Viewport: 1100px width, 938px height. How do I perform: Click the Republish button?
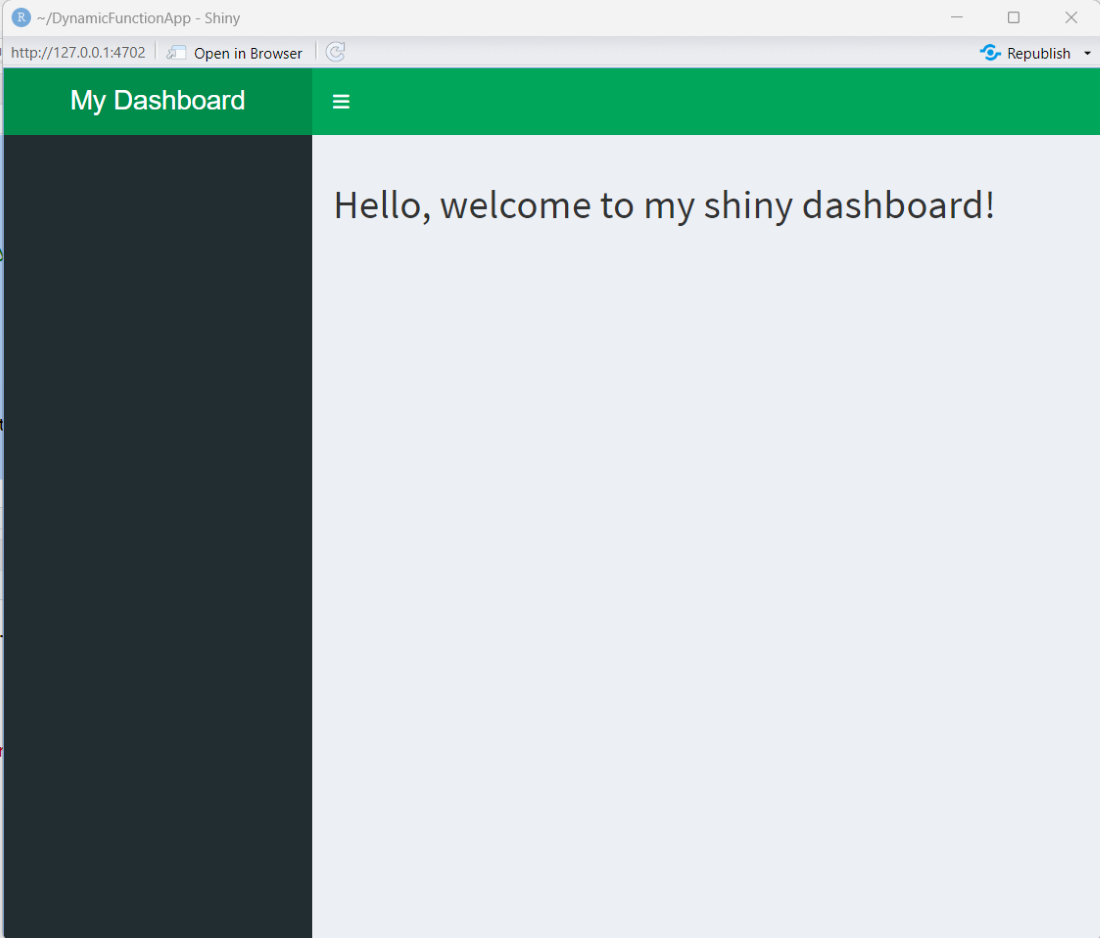click(1026, 53)
